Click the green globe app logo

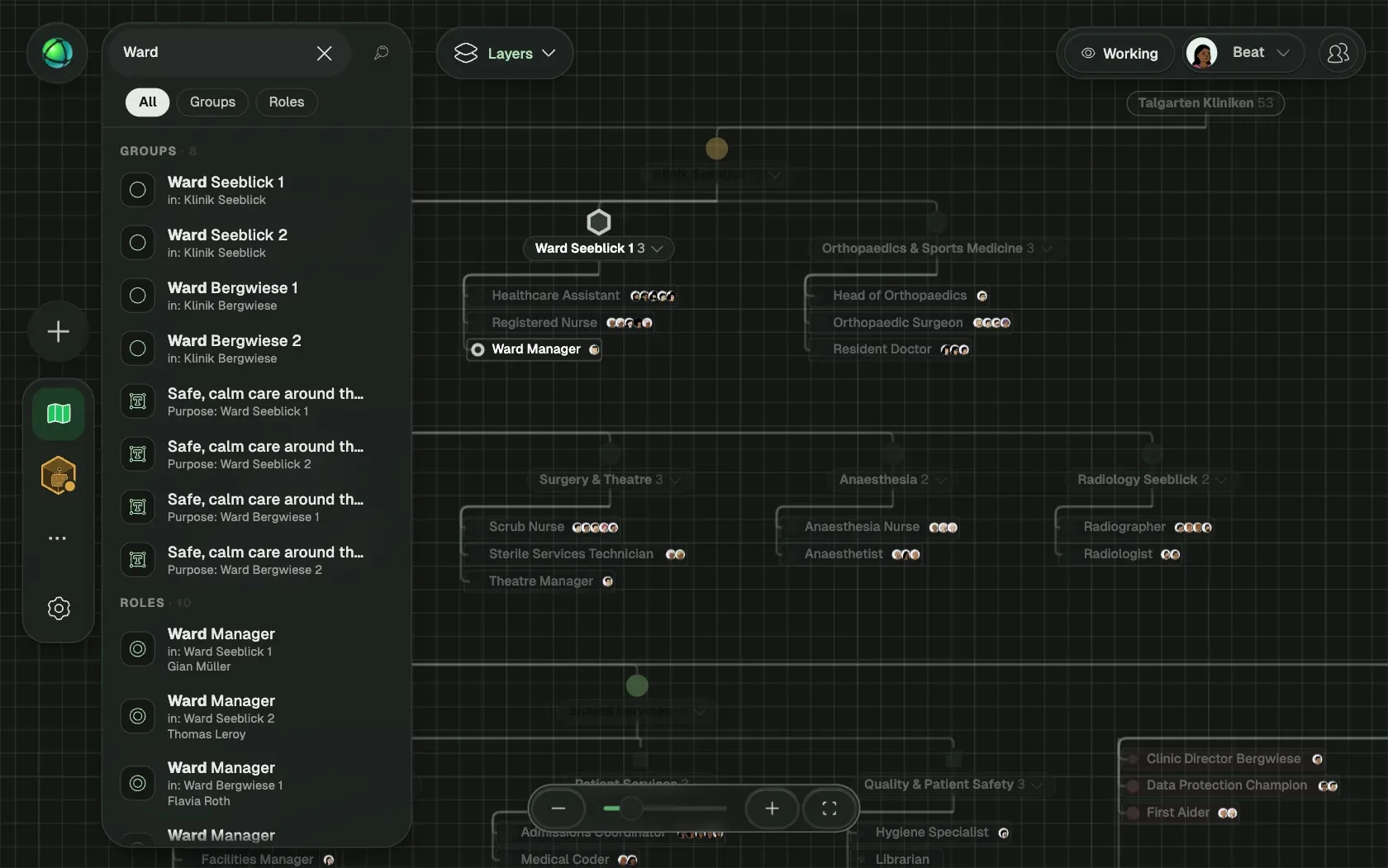57,54
